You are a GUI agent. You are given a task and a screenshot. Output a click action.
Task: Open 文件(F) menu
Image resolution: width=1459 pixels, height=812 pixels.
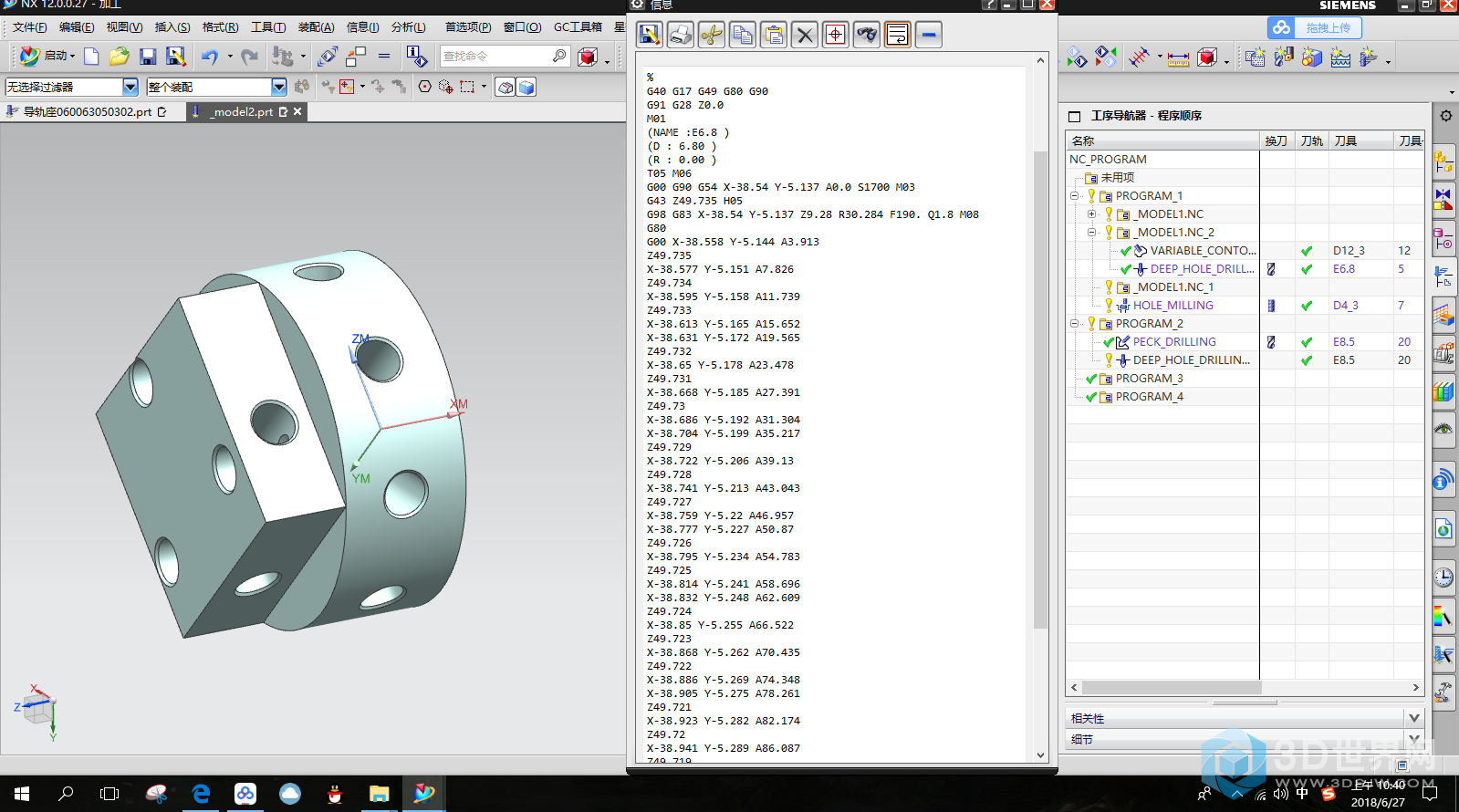tap(29, 27)
